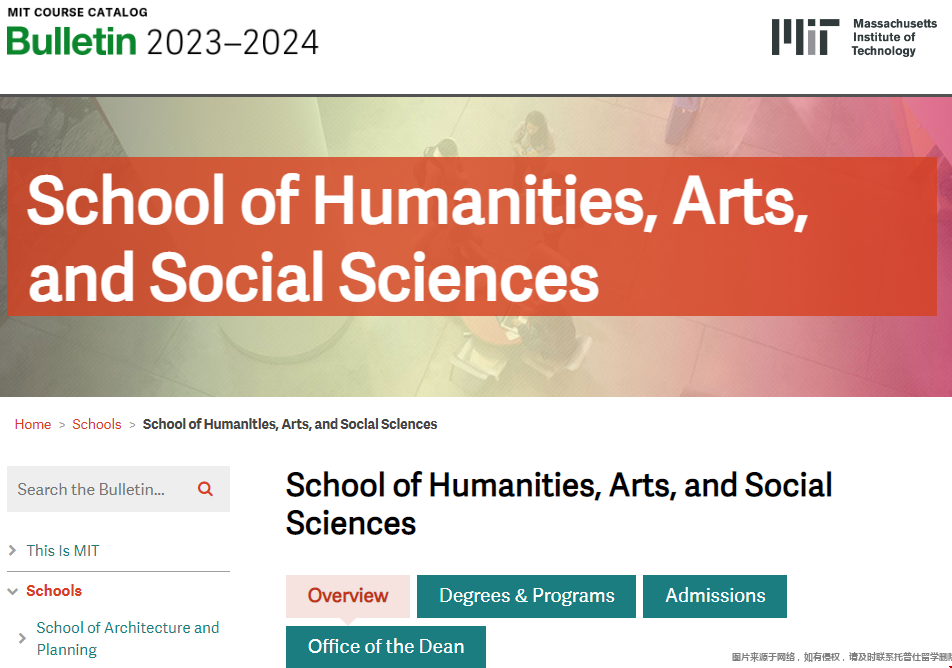Viewport: 952px width, 668px height.
Task: Open This Is MIT sidebar link
Action: (63, 550)
